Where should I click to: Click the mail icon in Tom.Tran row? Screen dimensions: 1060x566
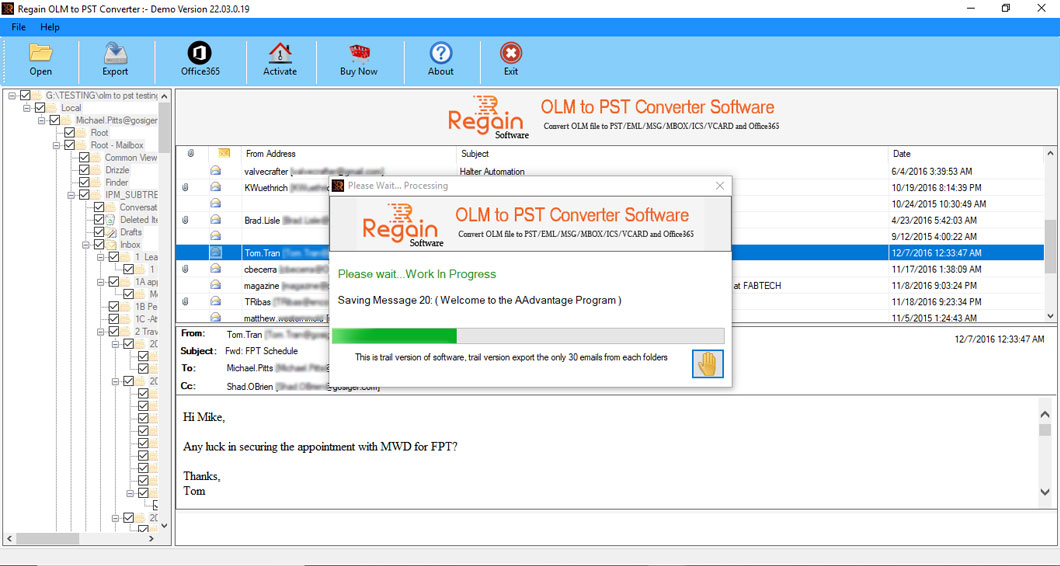pos(216,252)
